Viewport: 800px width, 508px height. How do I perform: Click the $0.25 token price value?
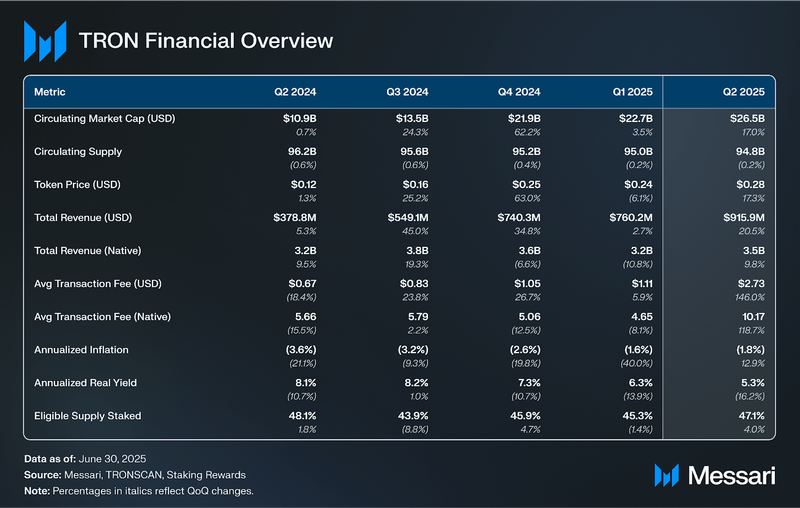click(x=527, y=185)
